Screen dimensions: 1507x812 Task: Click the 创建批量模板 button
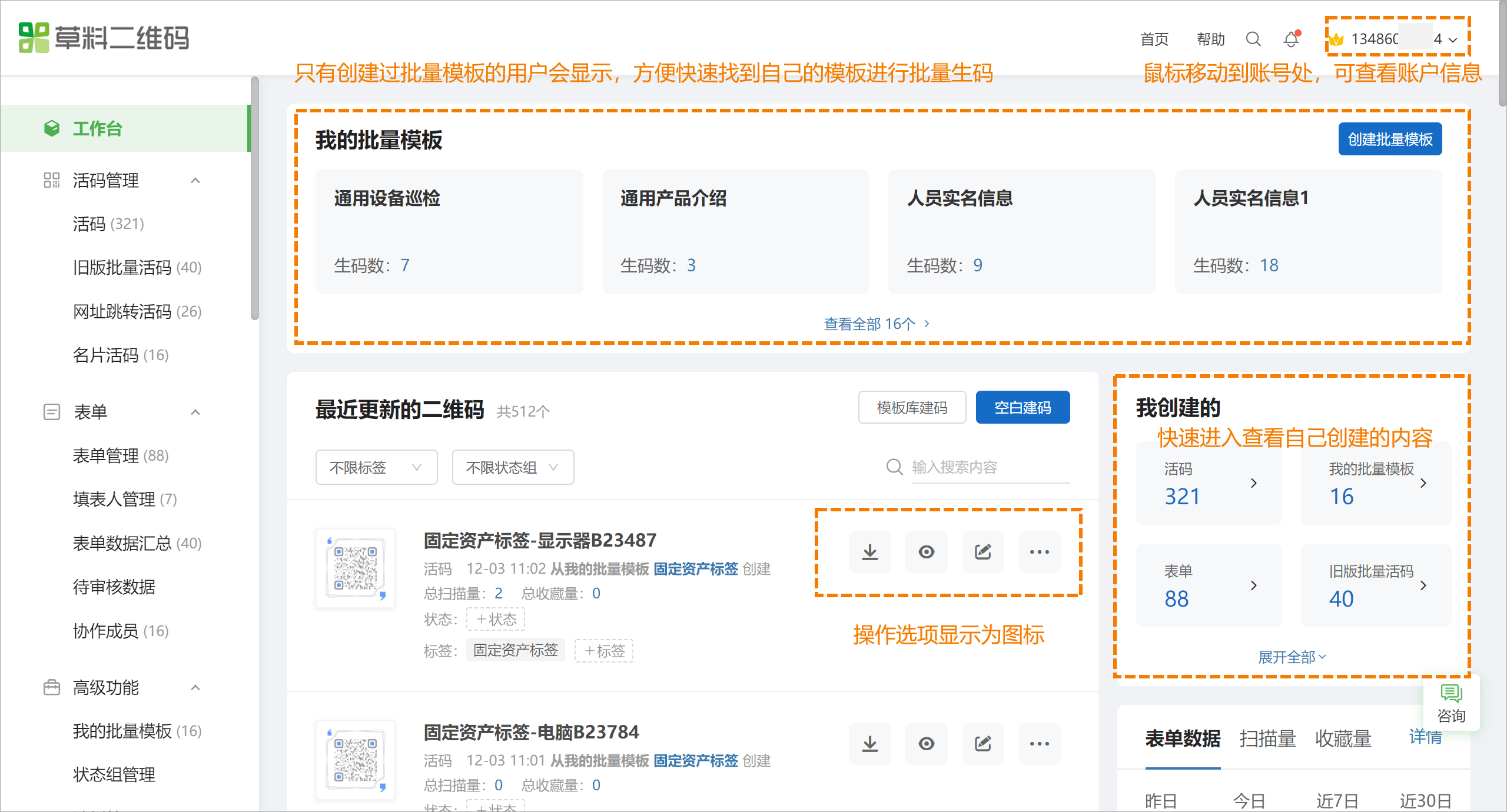[1390, 139]
